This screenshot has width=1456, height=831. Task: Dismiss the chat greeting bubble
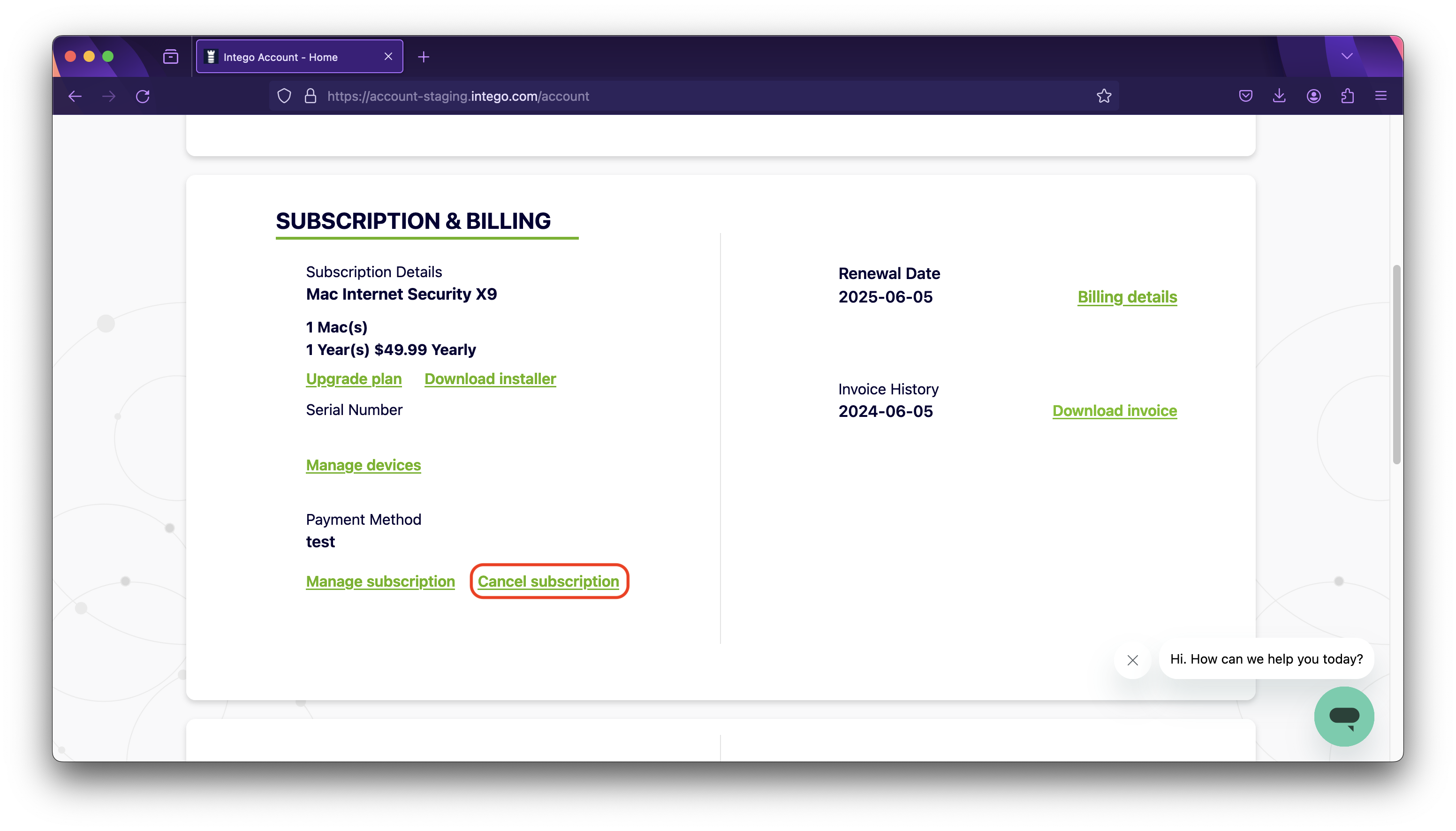tap(1133, 660)
